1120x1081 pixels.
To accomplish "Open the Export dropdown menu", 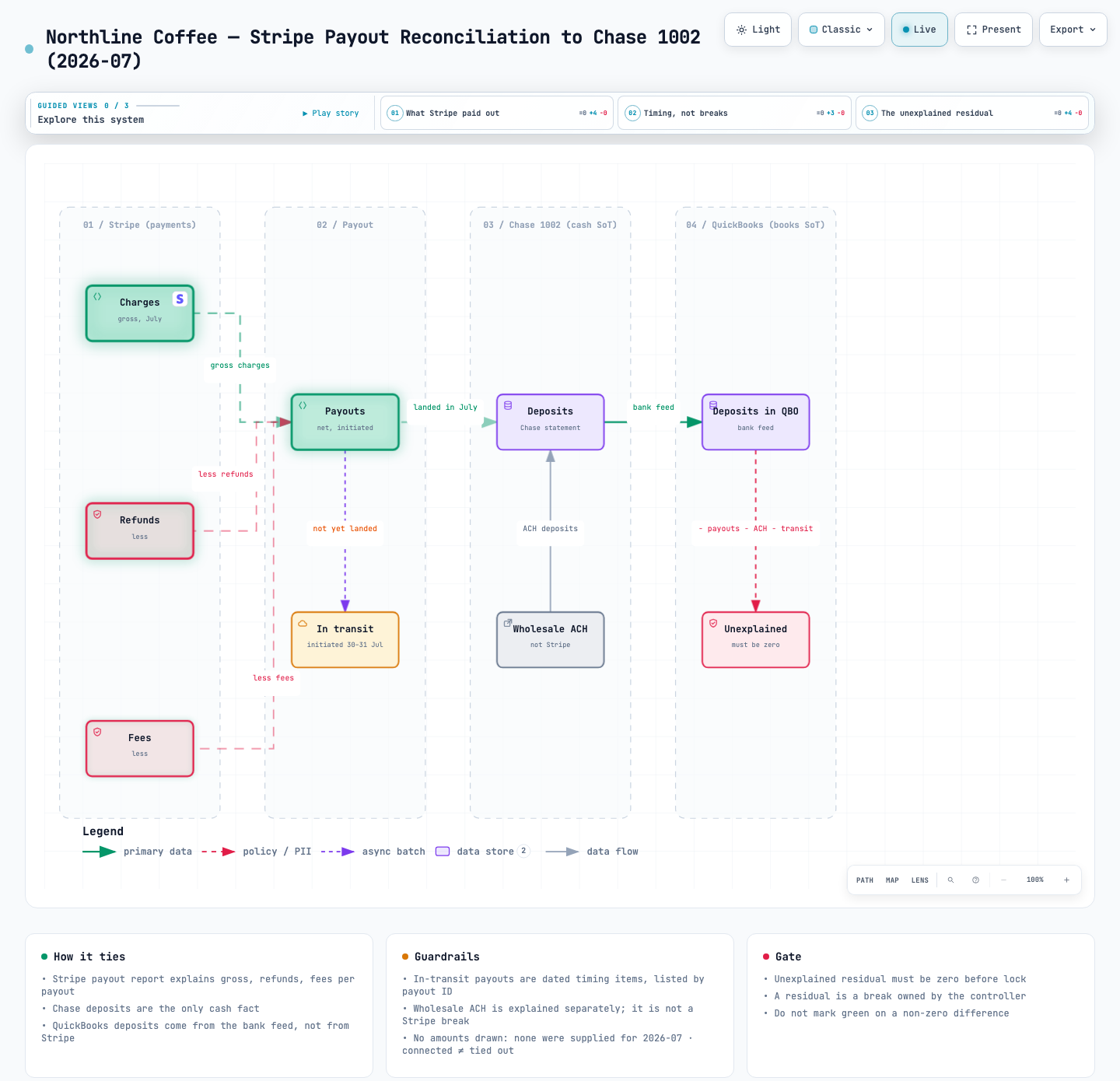I will [1073, 30].
